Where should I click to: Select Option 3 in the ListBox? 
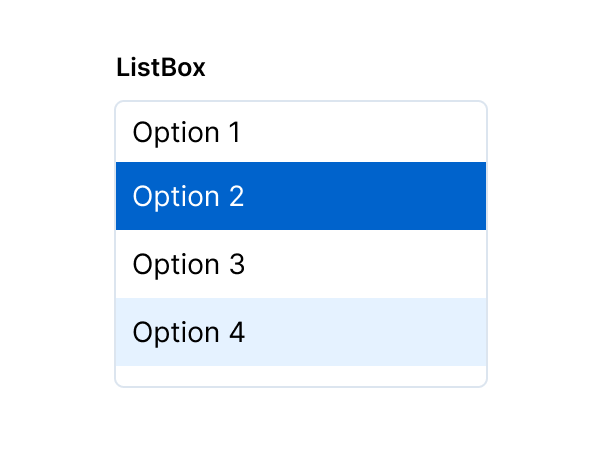[300, 264]
